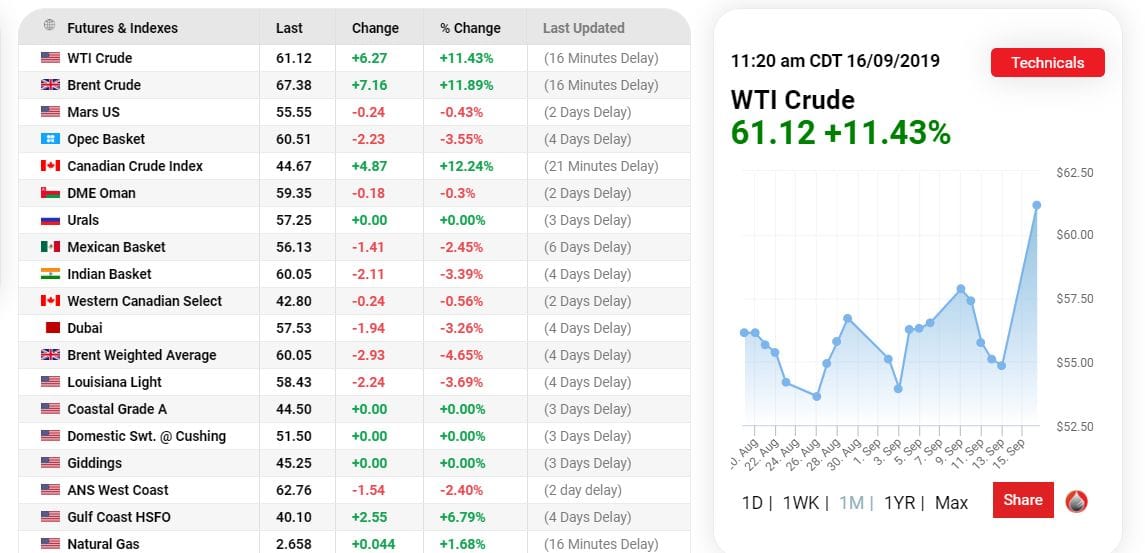Open the Natural Gas row
This screenshot has width=1145, height=553.
coord(354,544)
